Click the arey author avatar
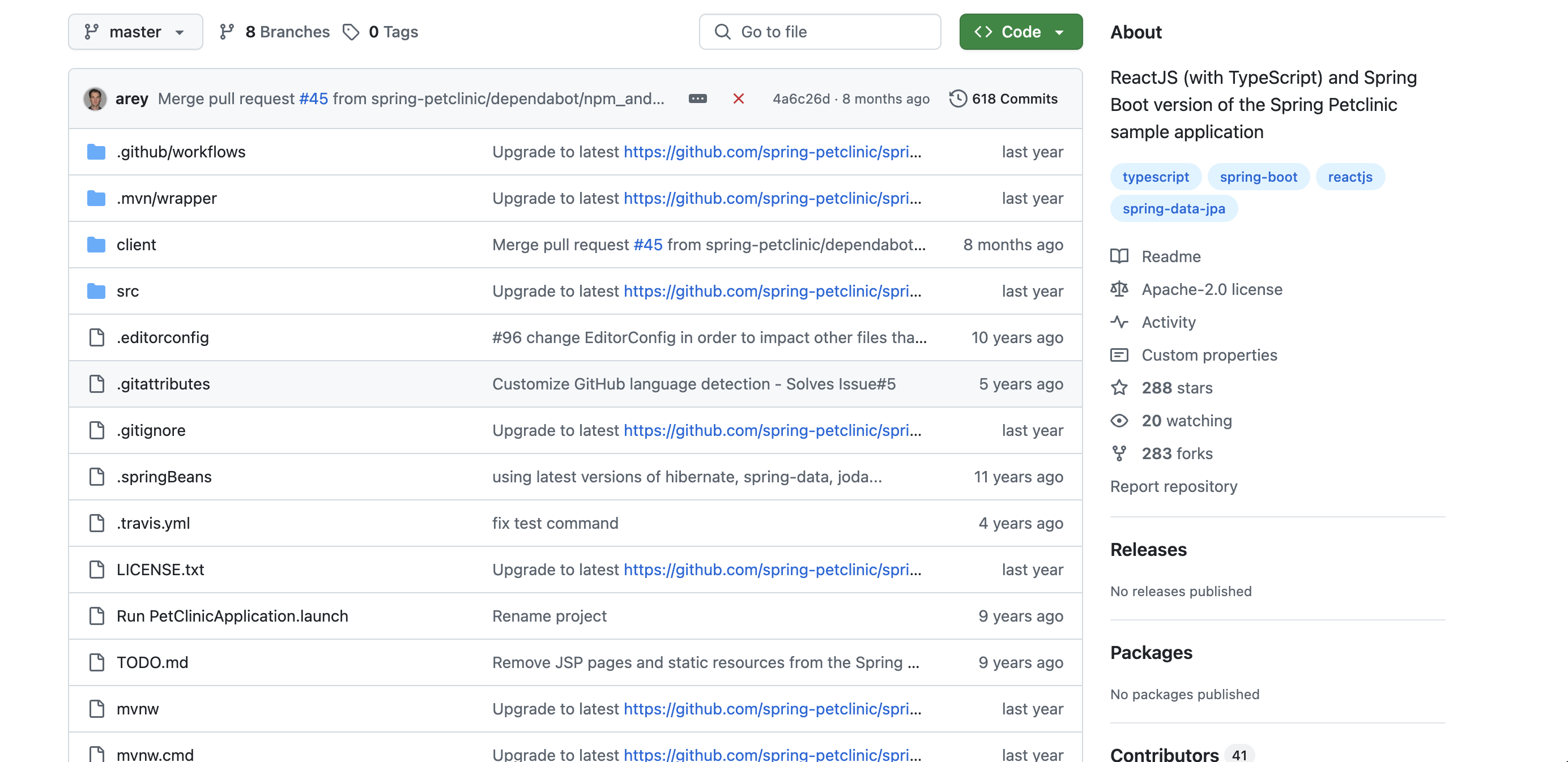 click(x=95, y=99)
